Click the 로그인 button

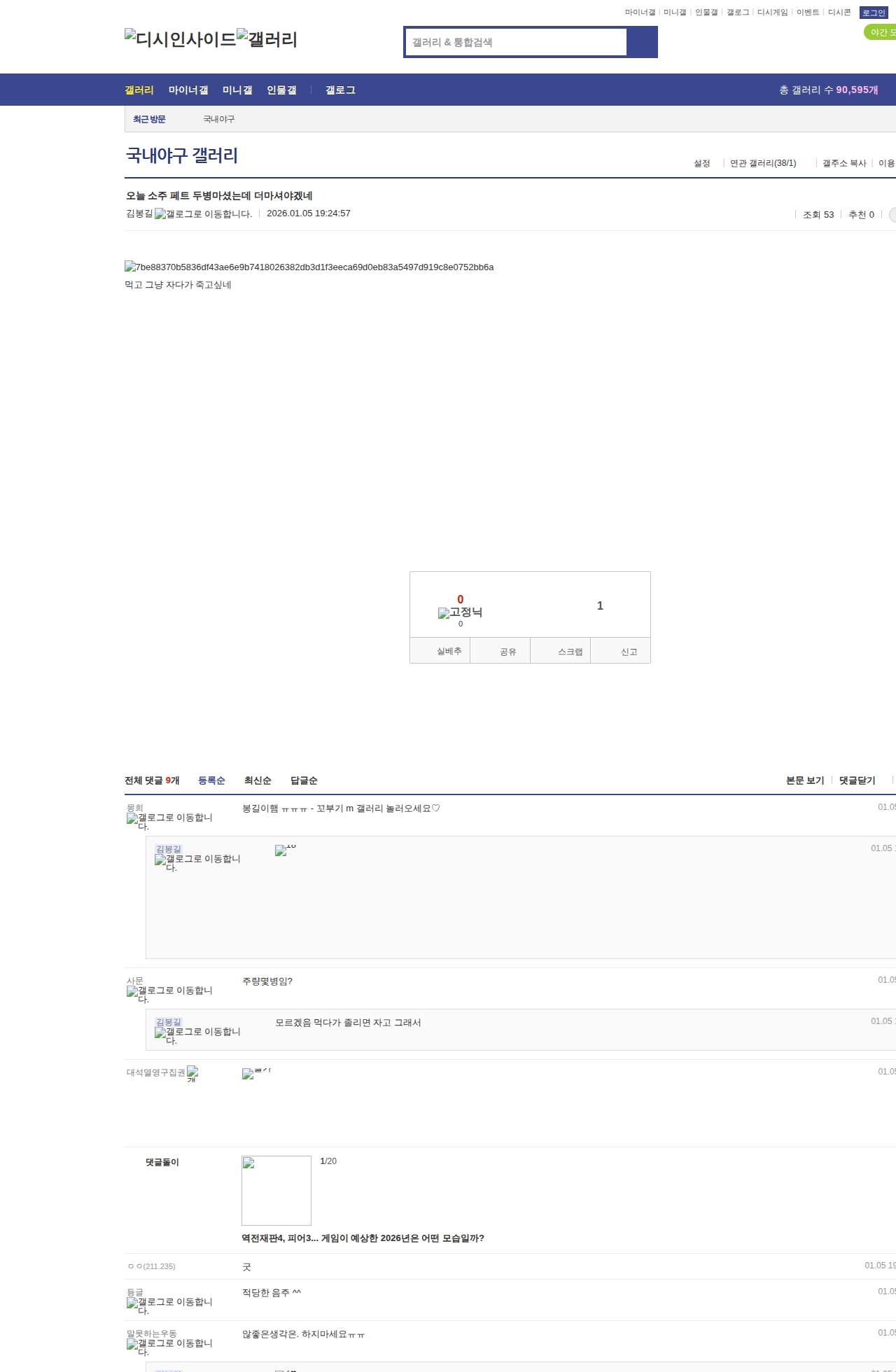[874, 13]
